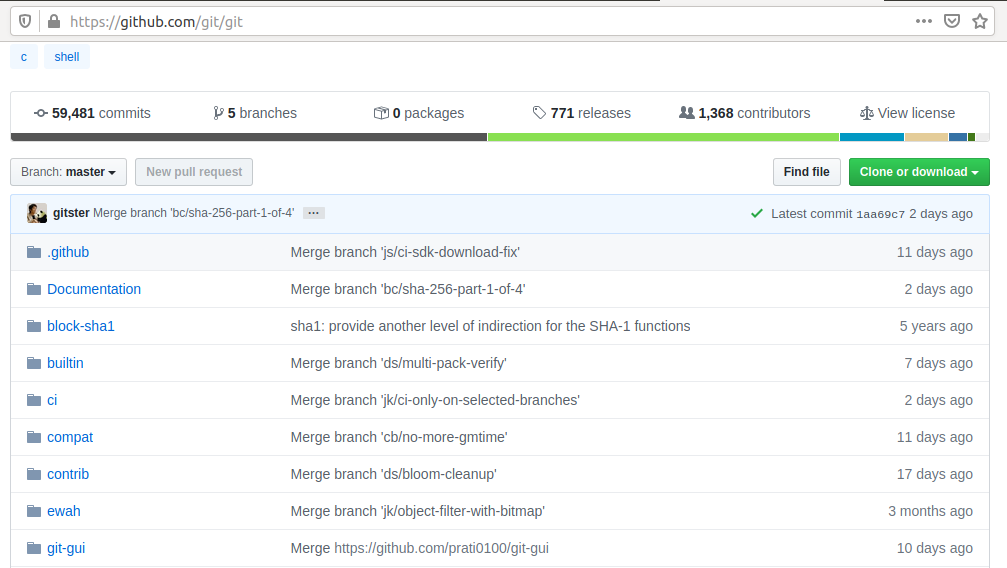Click the New pull request button
Viewport: 1007px width, 568px height.
194,172
